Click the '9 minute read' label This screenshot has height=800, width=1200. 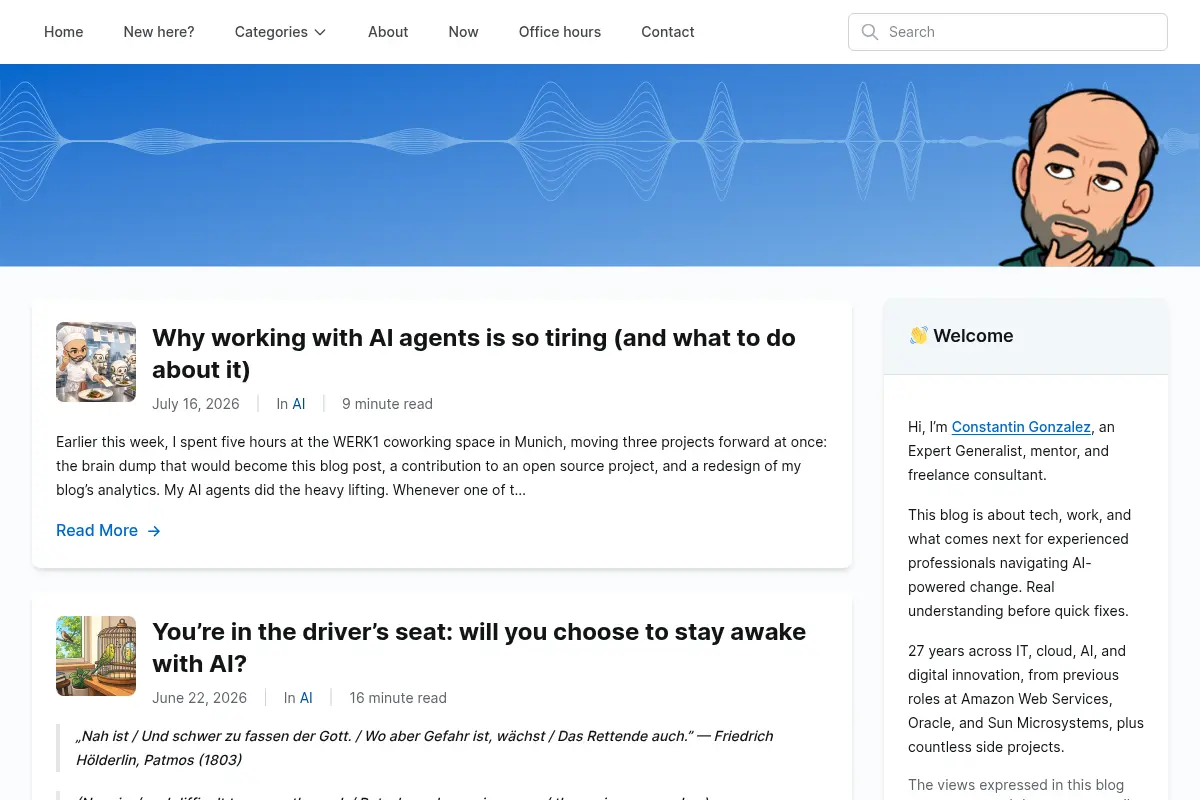click(x=387, y=404)
